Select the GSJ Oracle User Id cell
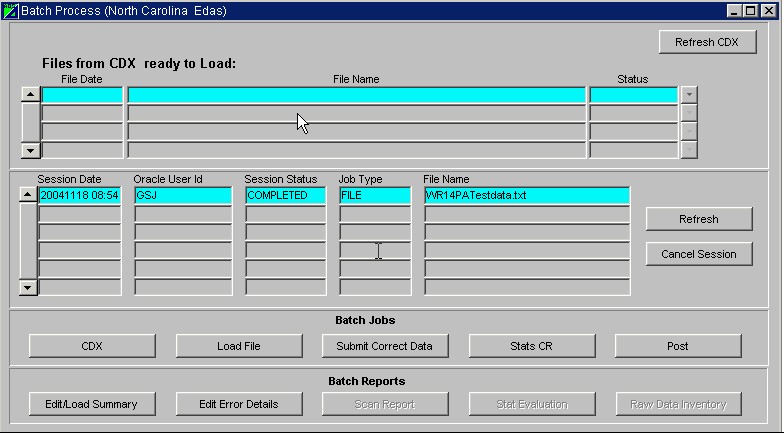This screenshot has height=433, width=784. pos(182,196)
